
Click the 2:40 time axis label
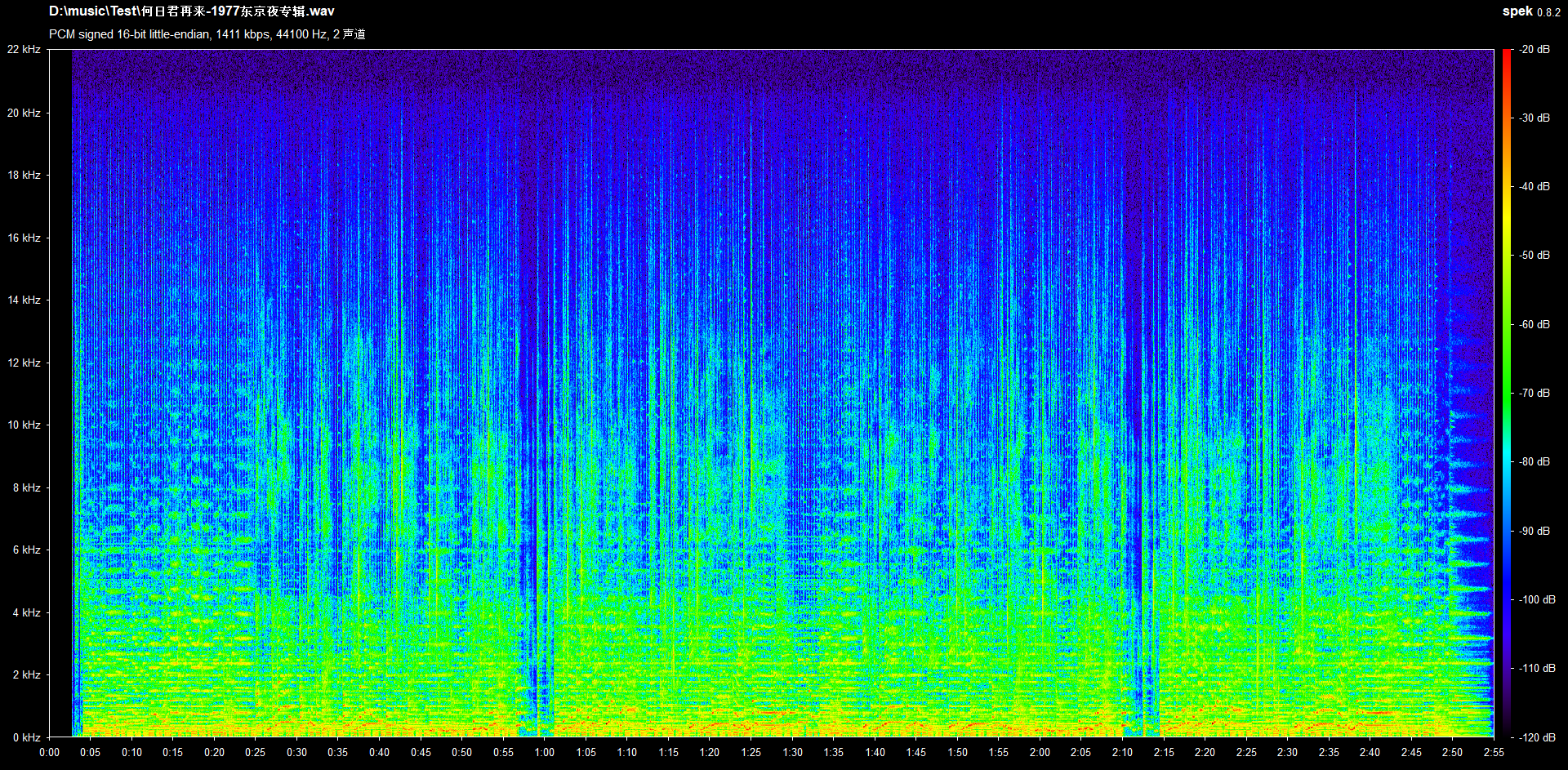point(1370,752)
